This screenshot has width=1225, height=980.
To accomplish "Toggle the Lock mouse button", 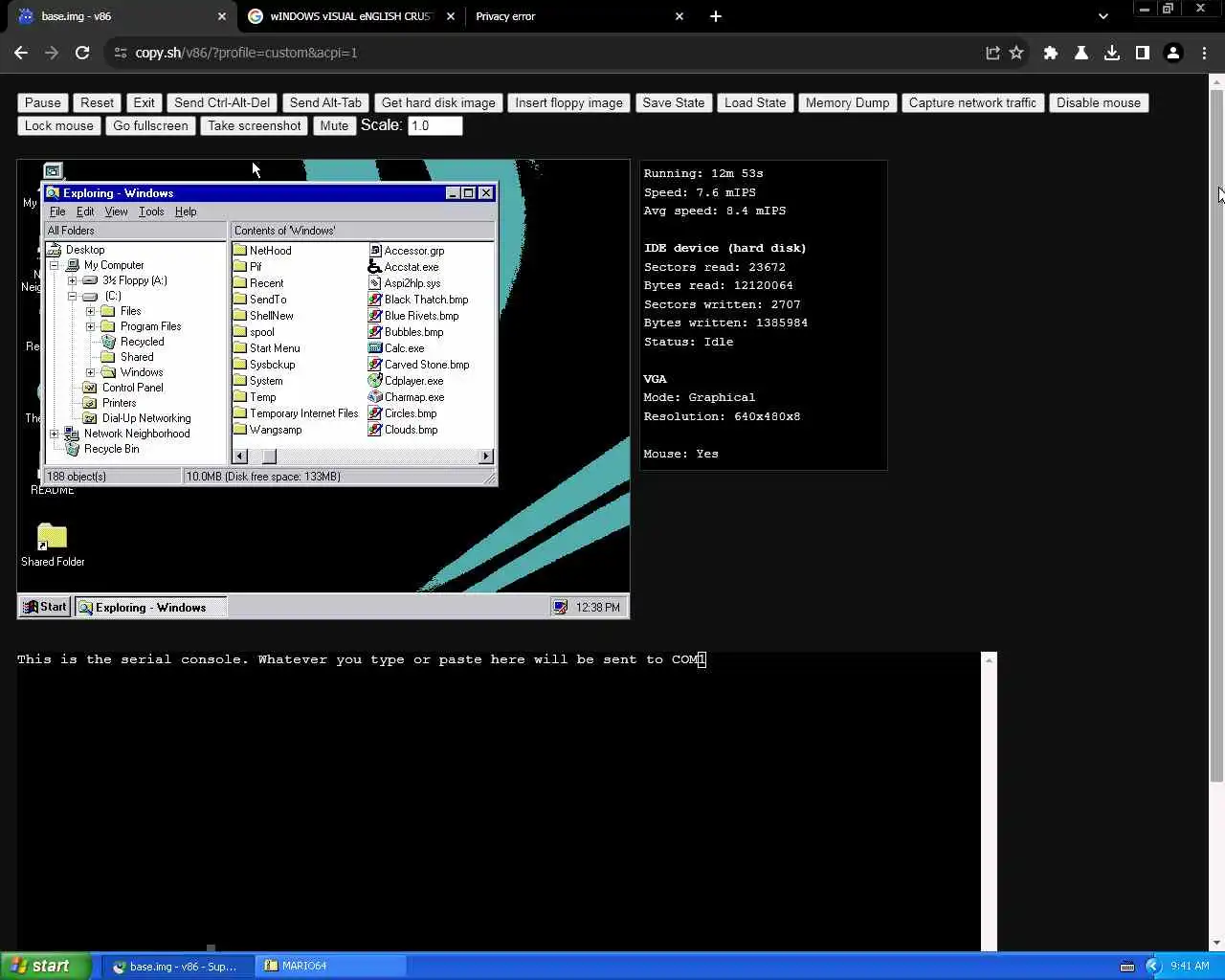I will pyautogui.click(x=59, y=125).
